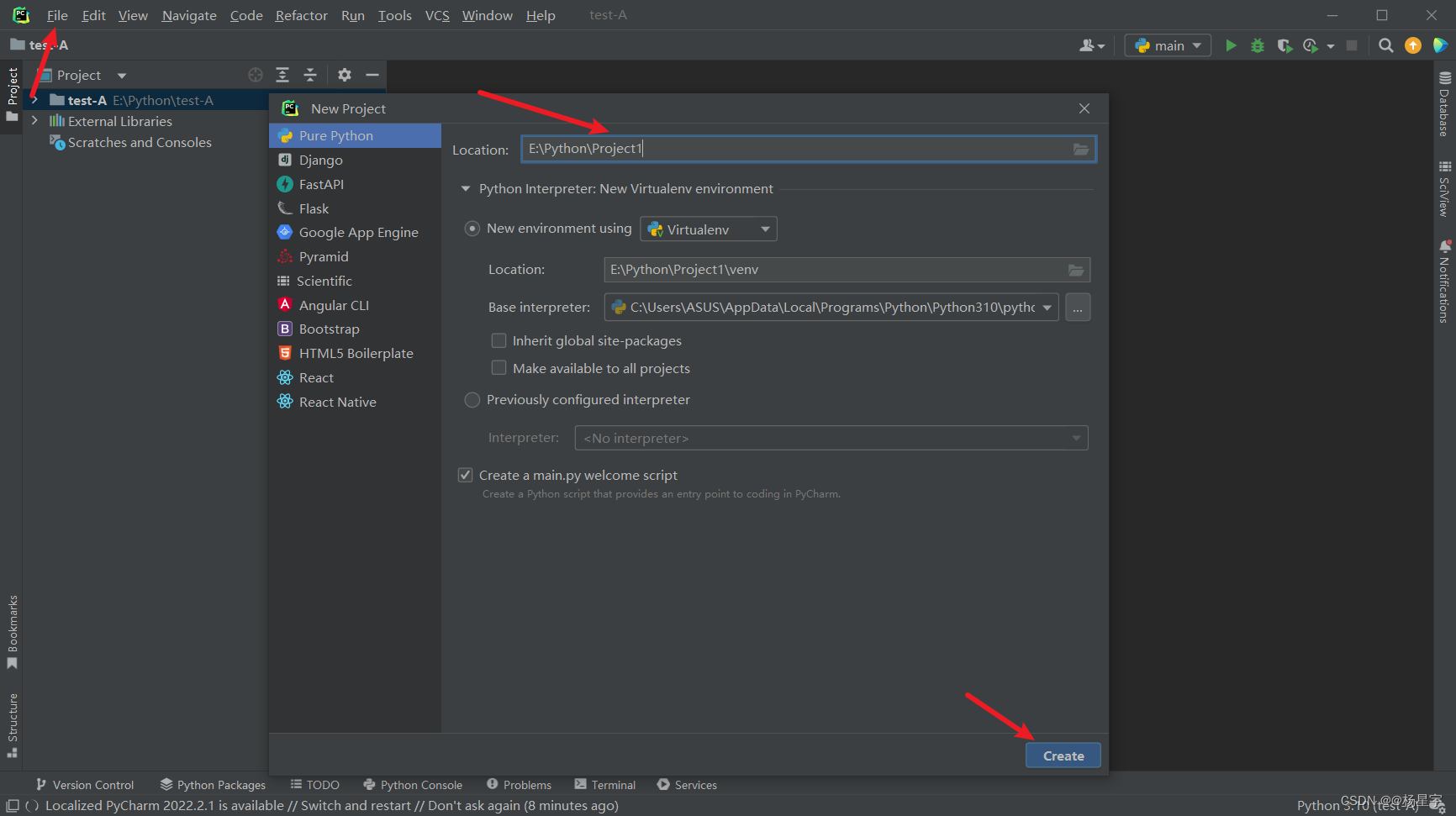Click the Profile run icon
This screenshot has width=1456, height=816.
pos(1311,45)
